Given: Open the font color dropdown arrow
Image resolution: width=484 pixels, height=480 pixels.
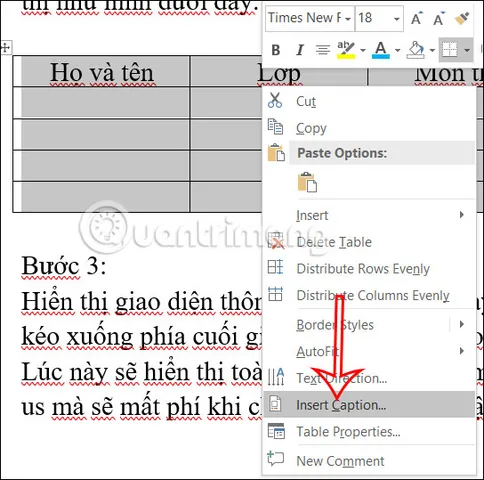Looking at the screenshot, I should pos(398,51).
